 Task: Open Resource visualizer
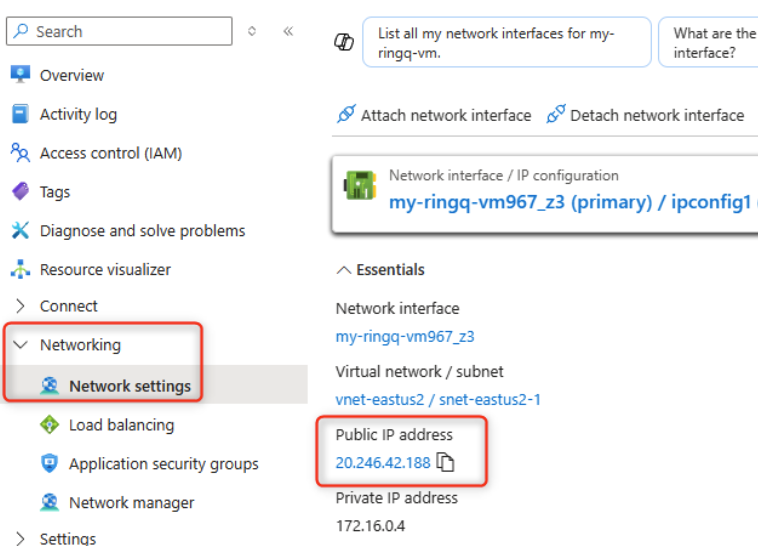point(105,269)
